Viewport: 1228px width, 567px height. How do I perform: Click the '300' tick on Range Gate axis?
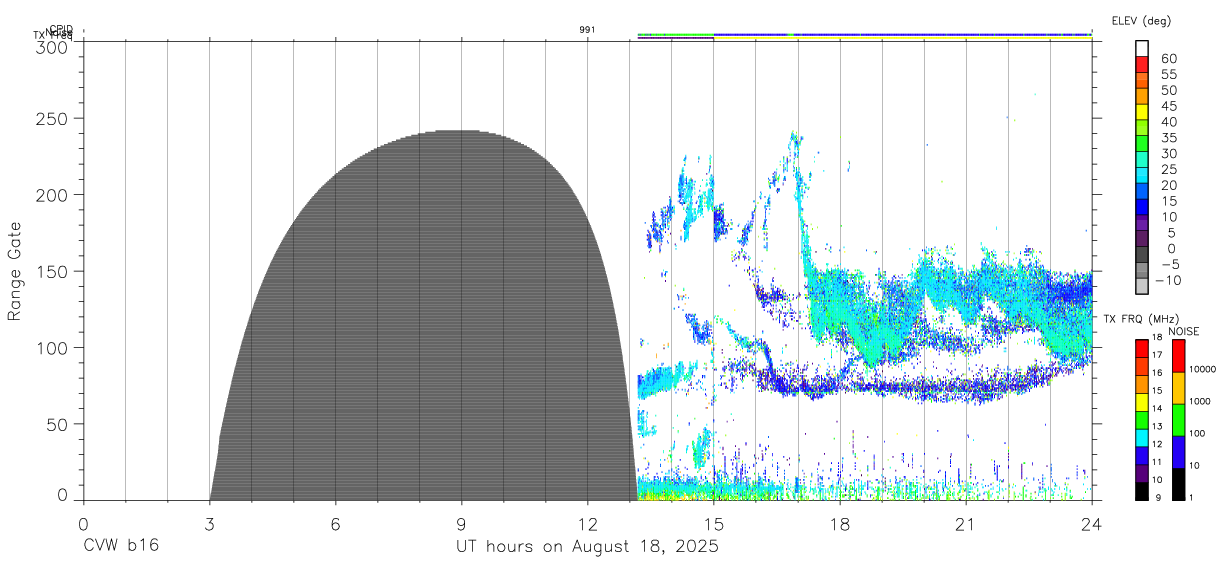pos(54,46)
